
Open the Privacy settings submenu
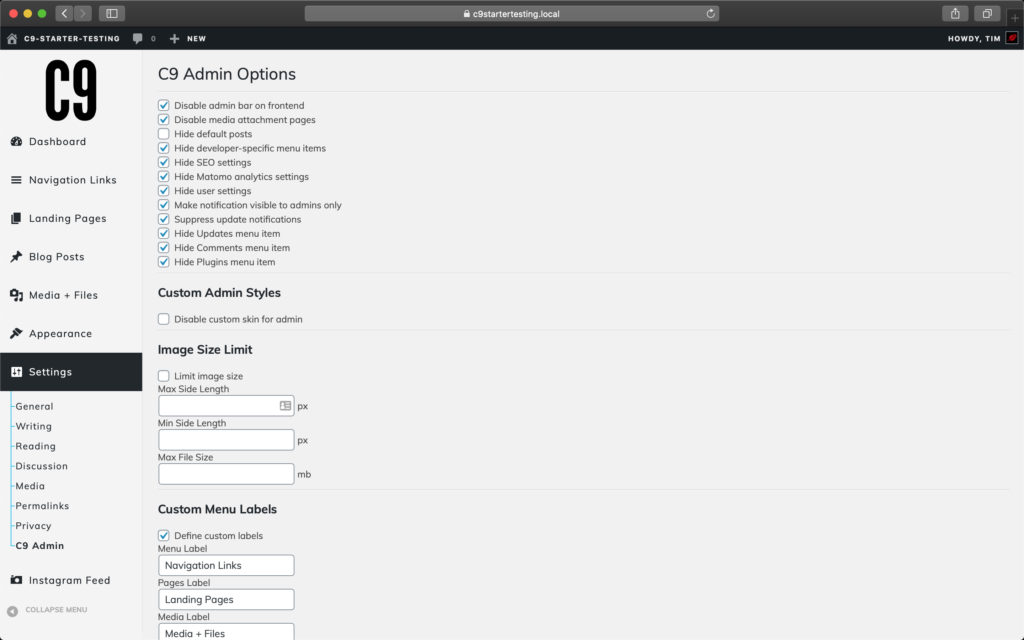[x=33, y=526]
